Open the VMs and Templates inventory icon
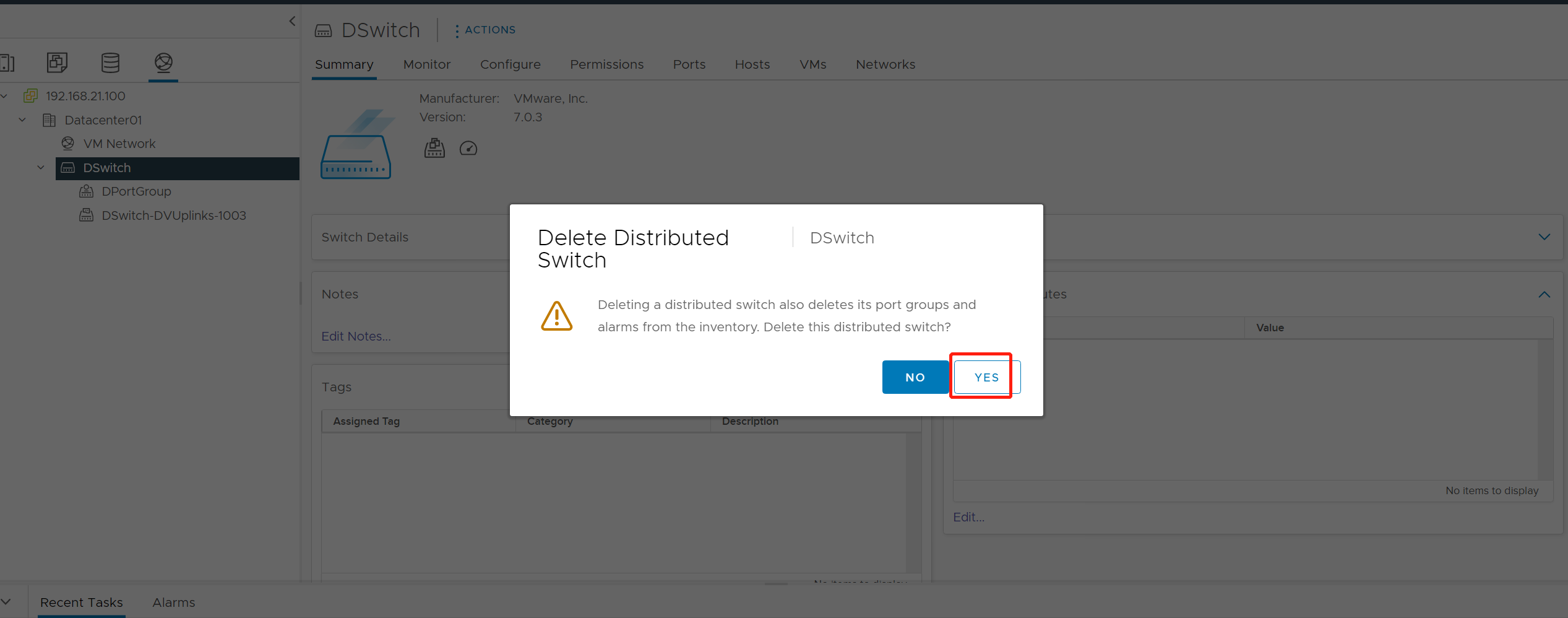The width and height of the screenshot is (1568, 618). click(x=57, y=63)
